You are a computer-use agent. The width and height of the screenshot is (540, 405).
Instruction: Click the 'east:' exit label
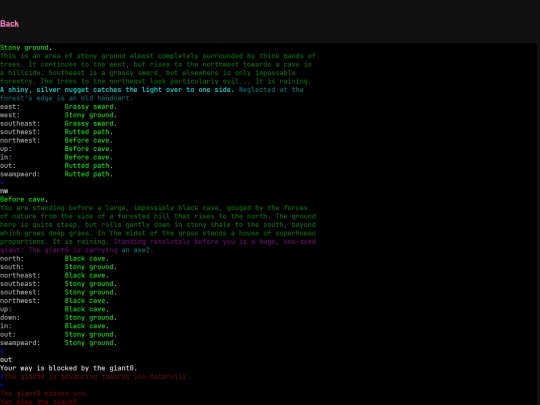pyautogui.click(x=10, y=107)
